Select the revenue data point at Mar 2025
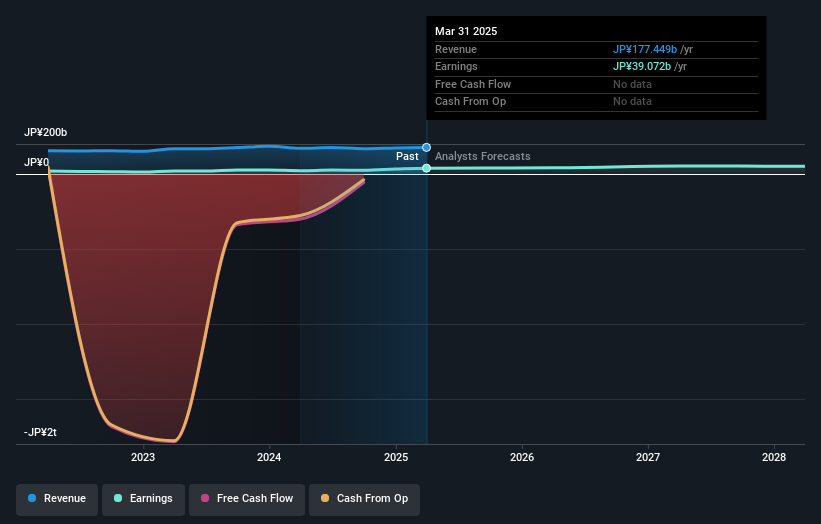This screenshot has height=524, width=821. 426,148
